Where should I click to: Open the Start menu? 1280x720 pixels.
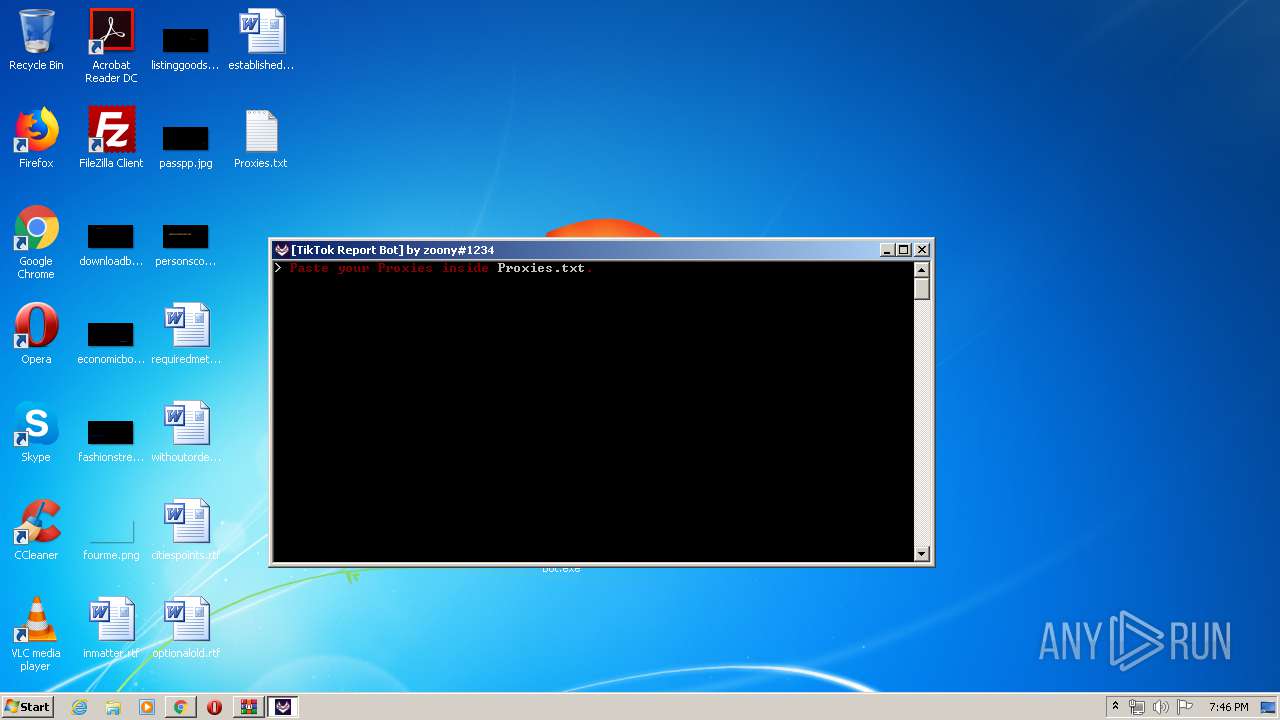[x=28, y=707]
